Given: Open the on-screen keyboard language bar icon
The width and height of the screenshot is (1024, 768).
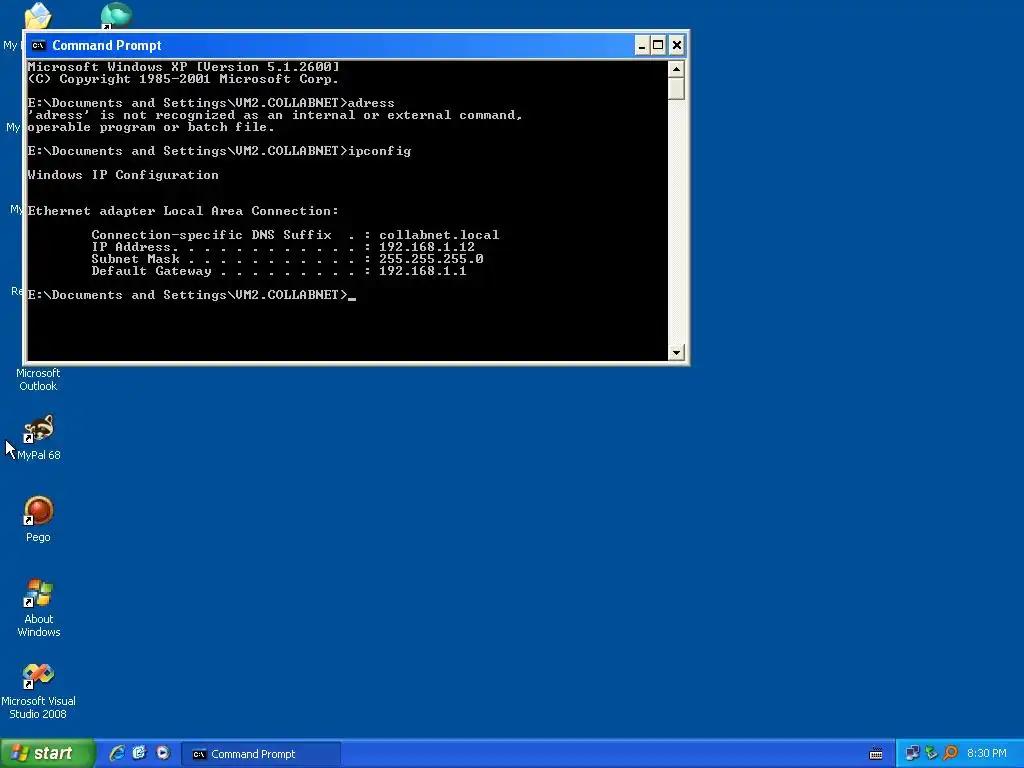Looking at the screenshot, I should (x=876, y=754).
